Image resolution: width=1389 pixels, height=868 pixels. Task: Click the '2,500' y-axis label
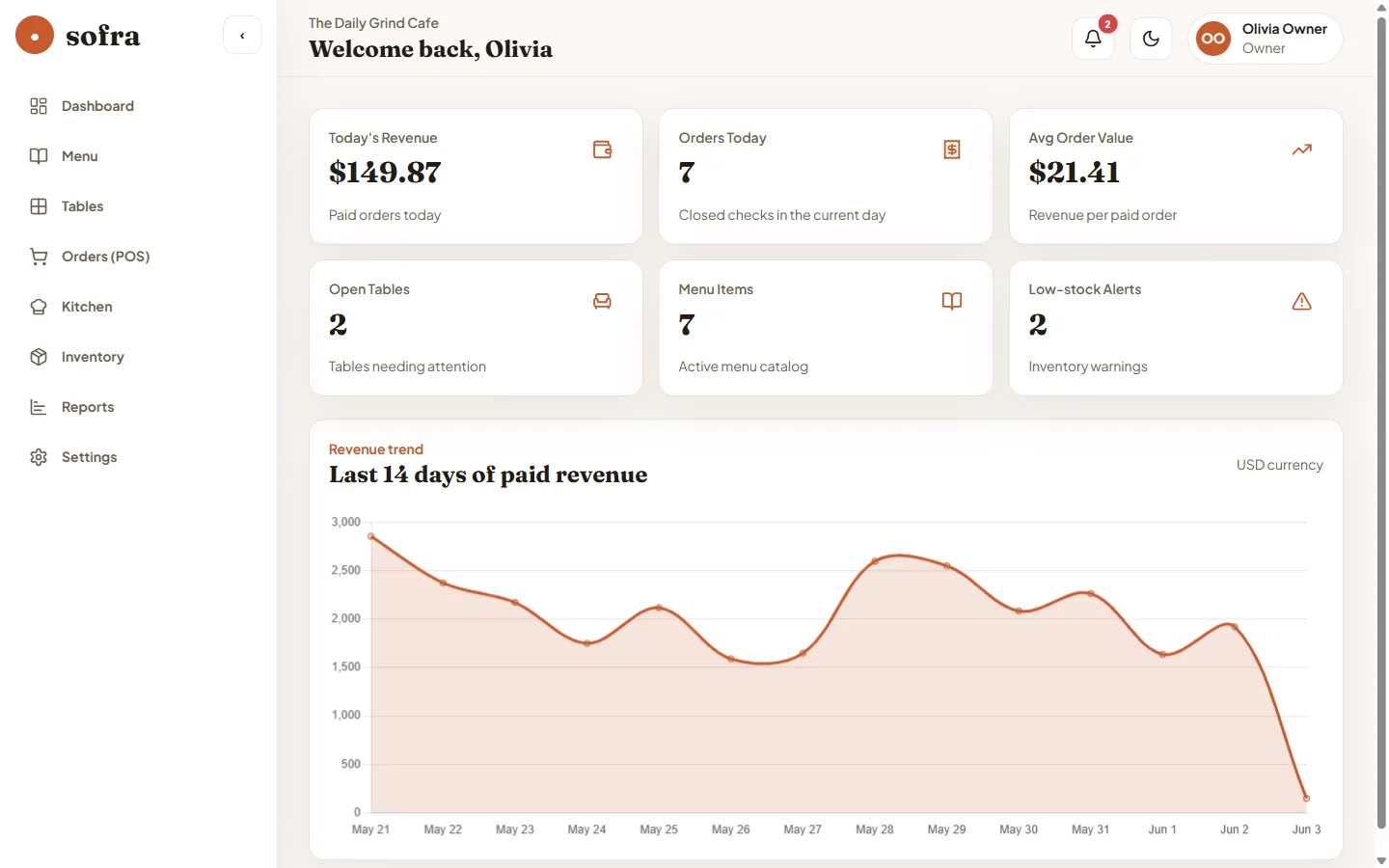pyautogui.click(x=346, y=570)
